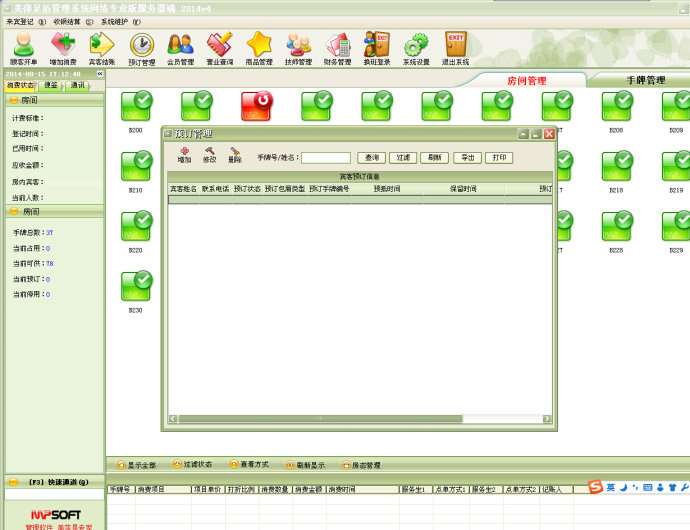Select 消费状态 tab in left panel
This screenshot has width=690, height=530.
(20, 85)
